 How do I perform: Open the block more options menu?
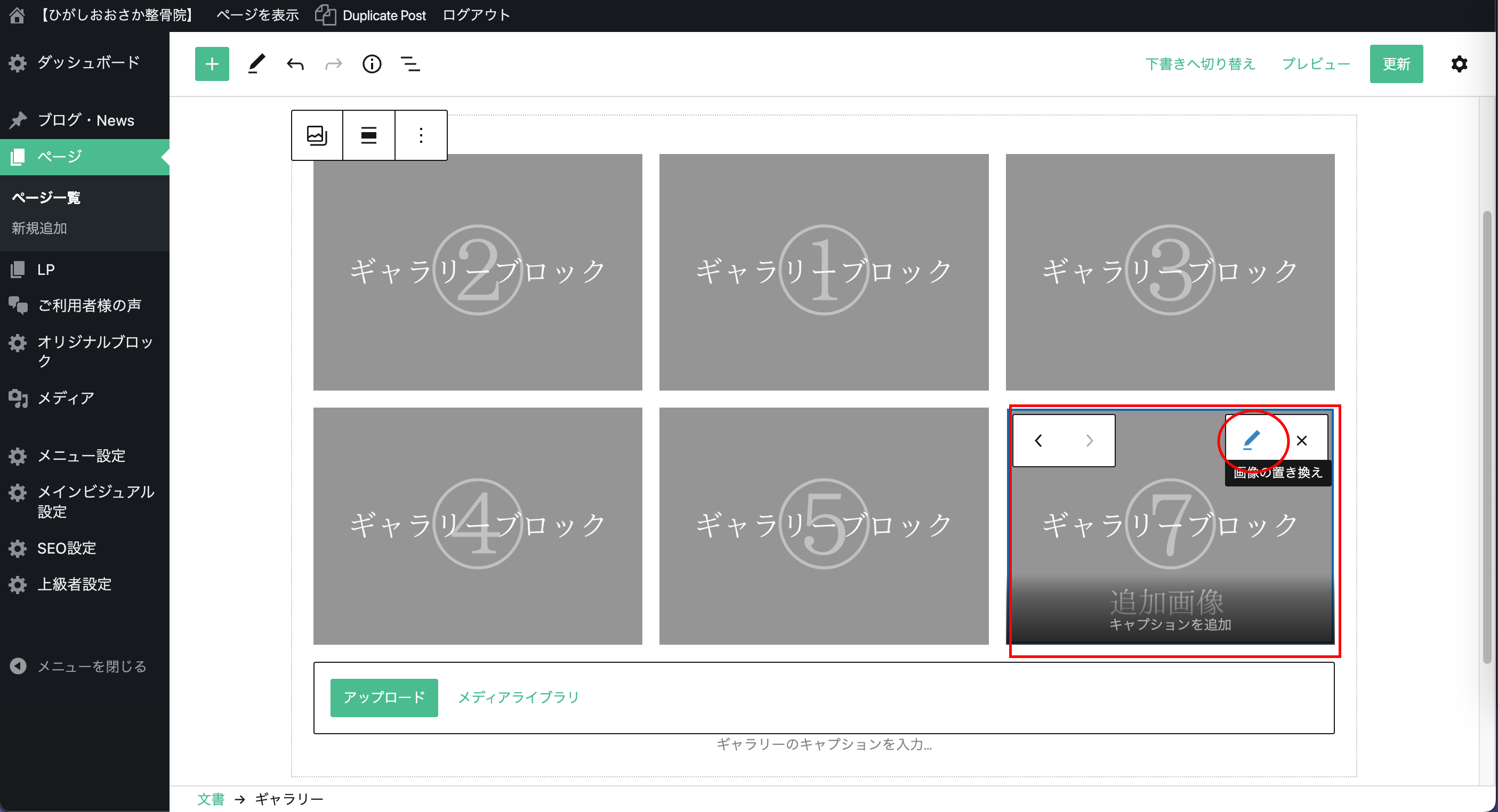(x=421, y=135)
